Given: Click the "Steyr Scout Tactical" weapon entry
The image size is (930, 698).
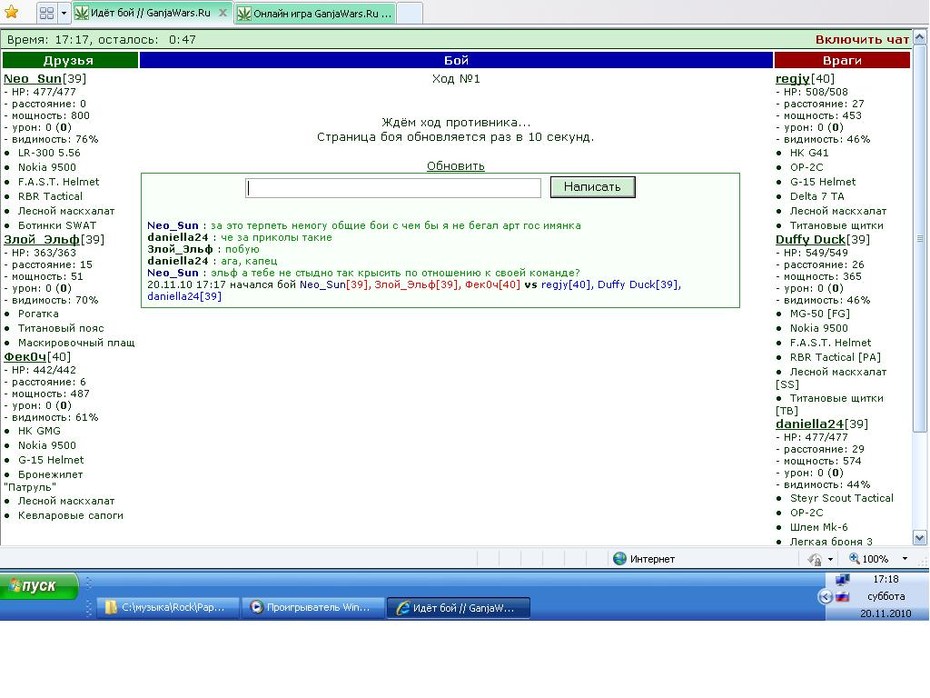Looking at the screenshot, I should [842, 498].
